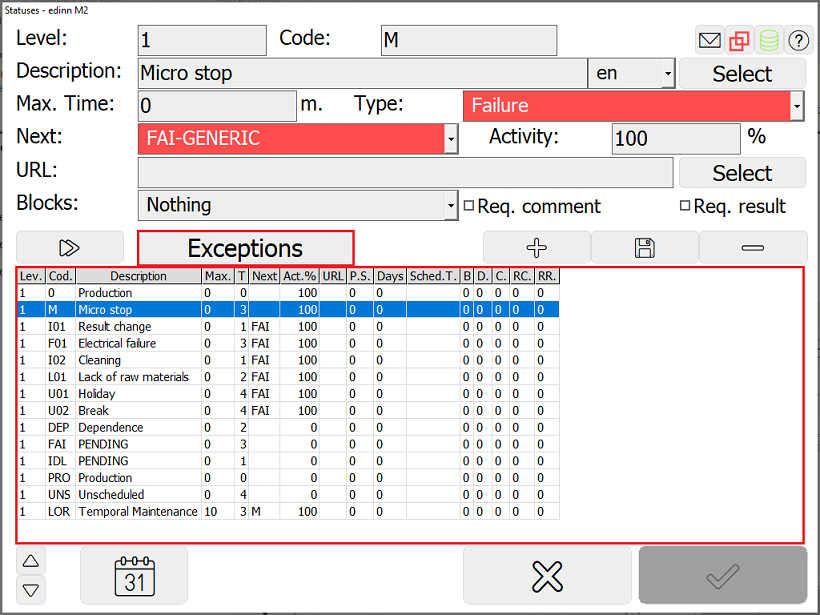Remove status with the minus button
Viewport: 820px width, 615px height.
click(753, 247)
